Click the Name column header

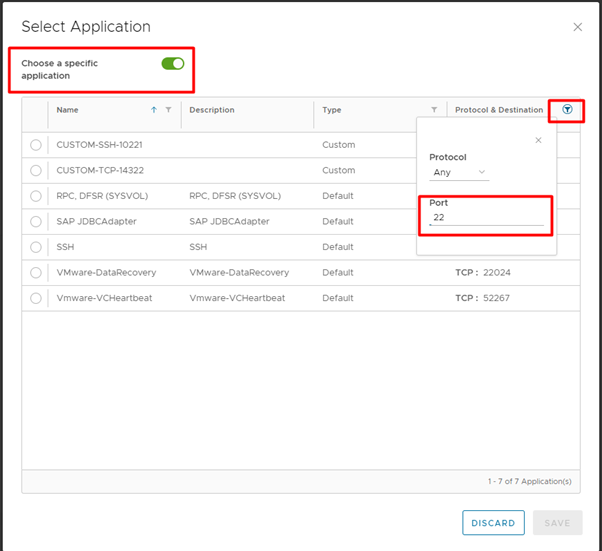[67, 110]
